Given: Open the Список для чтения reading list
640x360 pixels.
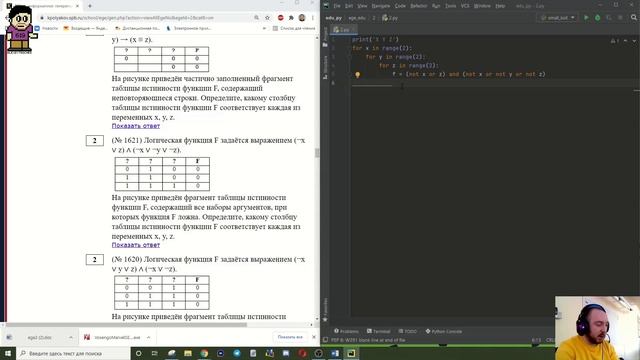Looking at the screenshot, I should pyautogui.click(x=294, y=29).
